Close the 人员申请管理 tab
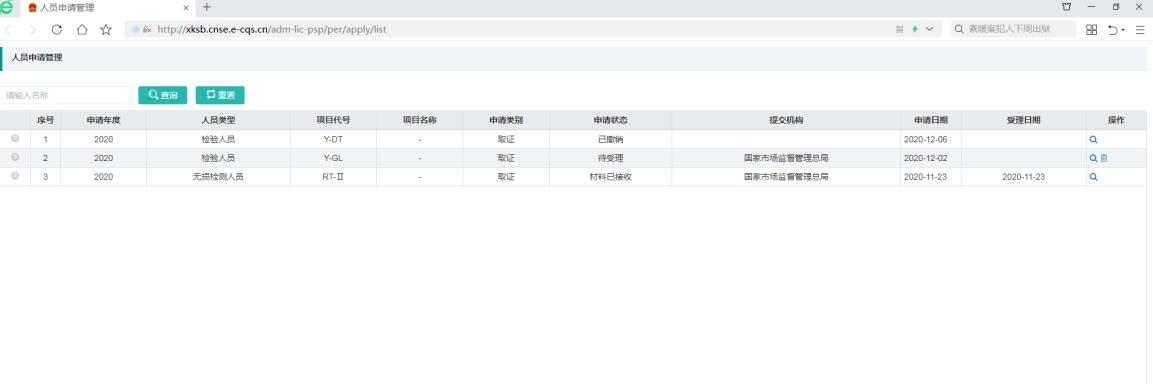This screenshot has width=1153, height=384. coord(186,8)
